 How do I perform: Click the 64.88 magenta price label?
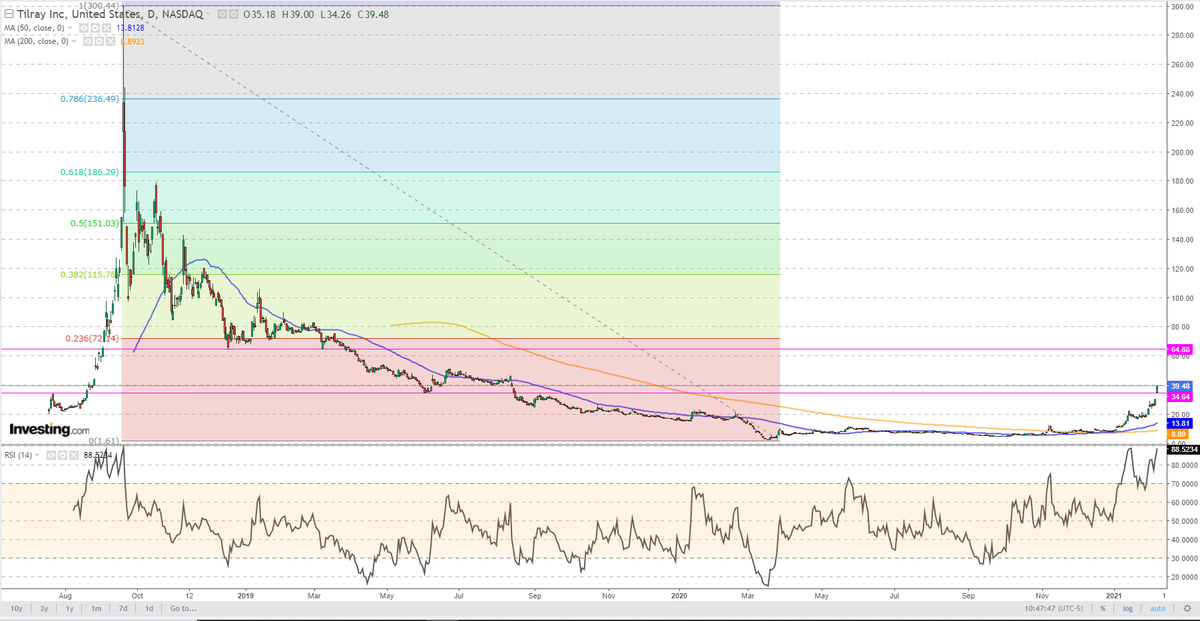(x=1180, y=350)
